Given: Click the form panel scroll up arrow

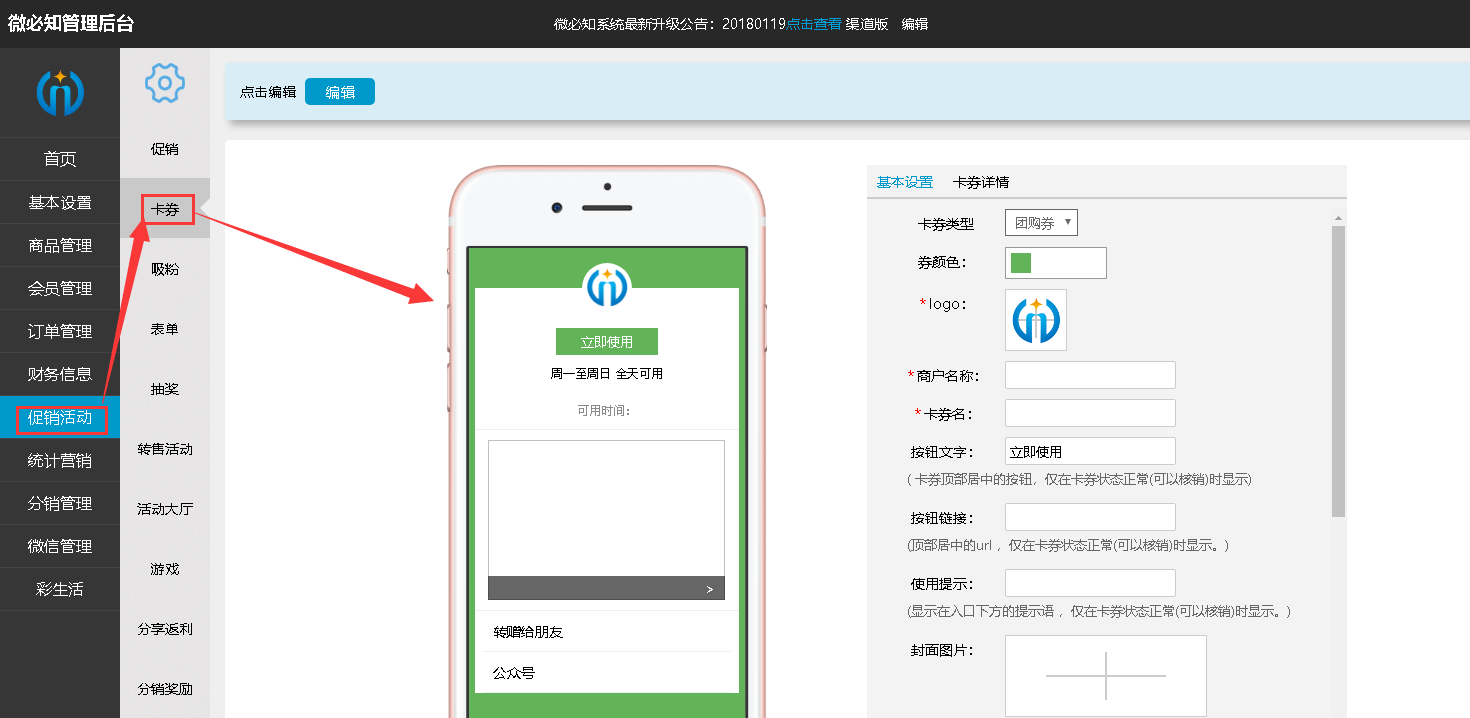Looking at the screenshot, I should pyautogui.click(x=1338, y=218).
